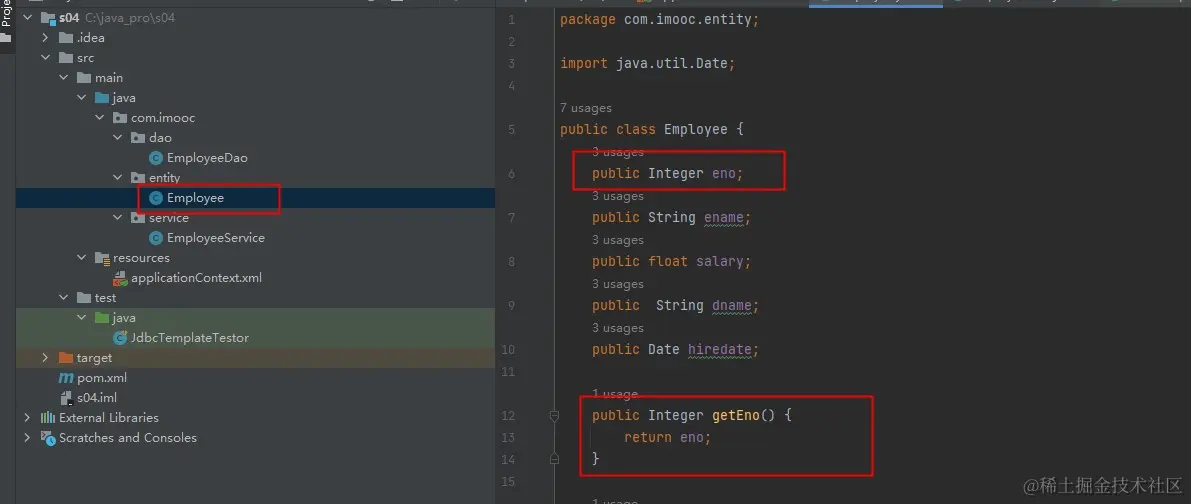Expand External Libraries node

(x=27, y=417)
